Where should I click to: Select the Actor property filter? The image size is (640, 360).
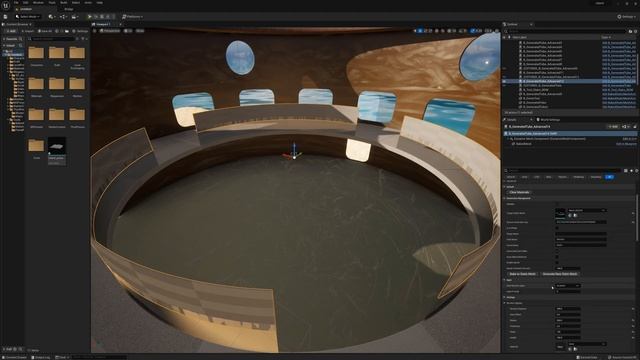coord(524,177)
